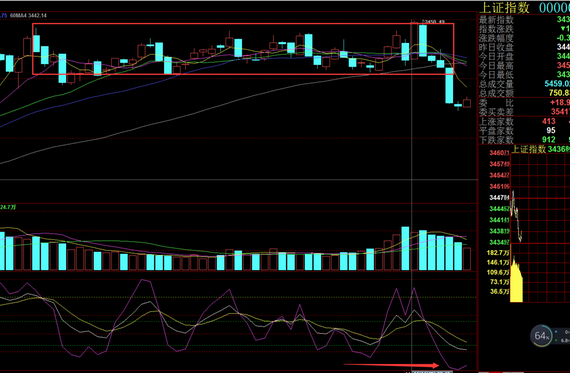Click the yellow intraday volume area

[517, 280]
